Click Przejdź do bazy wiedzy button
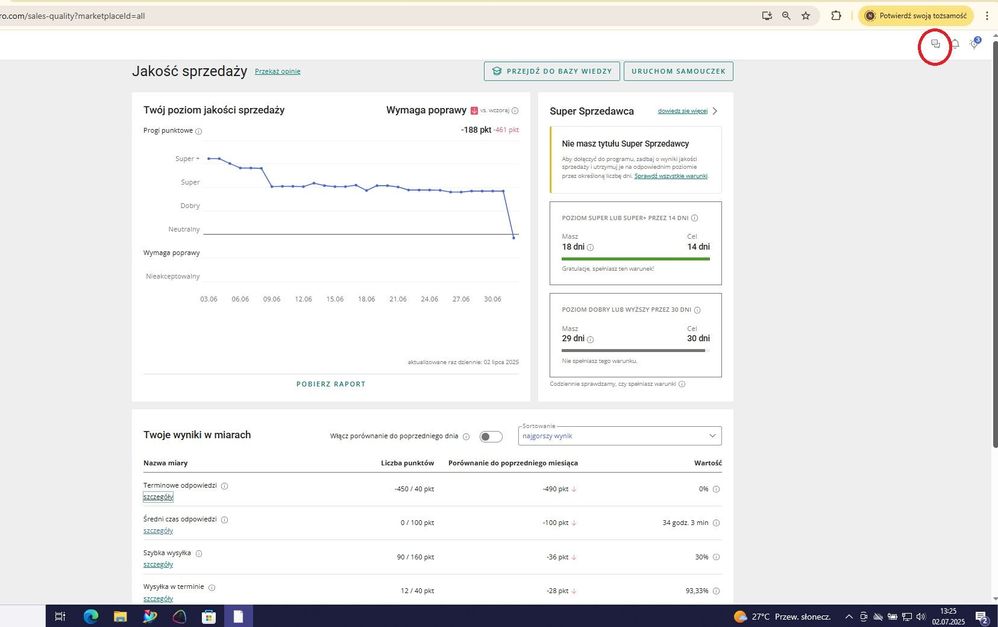The height and width of the screenshot is (627, 998). (549, 71)
